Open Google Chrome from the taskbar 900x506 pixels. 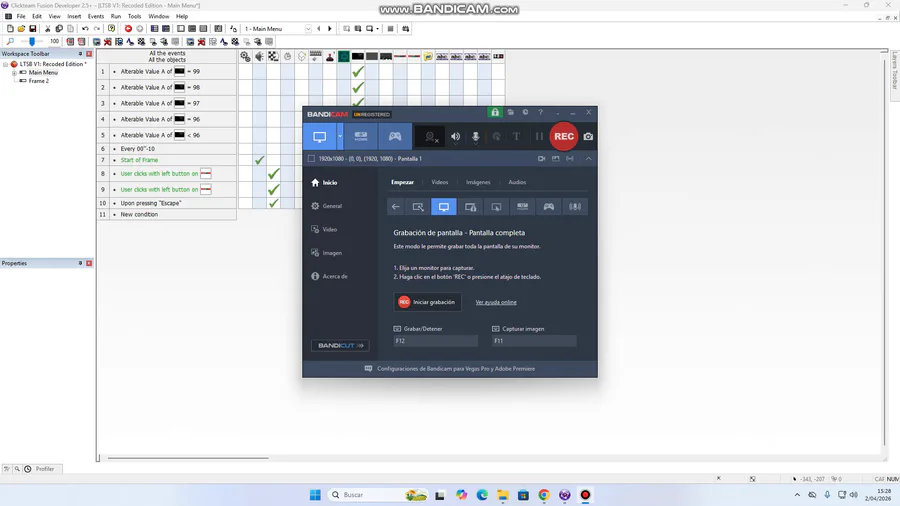click(x=544, y=495)
